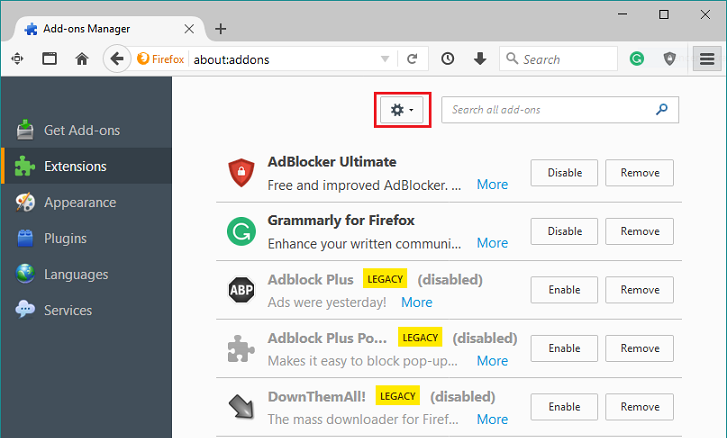Open the URL bar history dropdown arrow
The image size is (728, 438).
click(x=385, y=59)
